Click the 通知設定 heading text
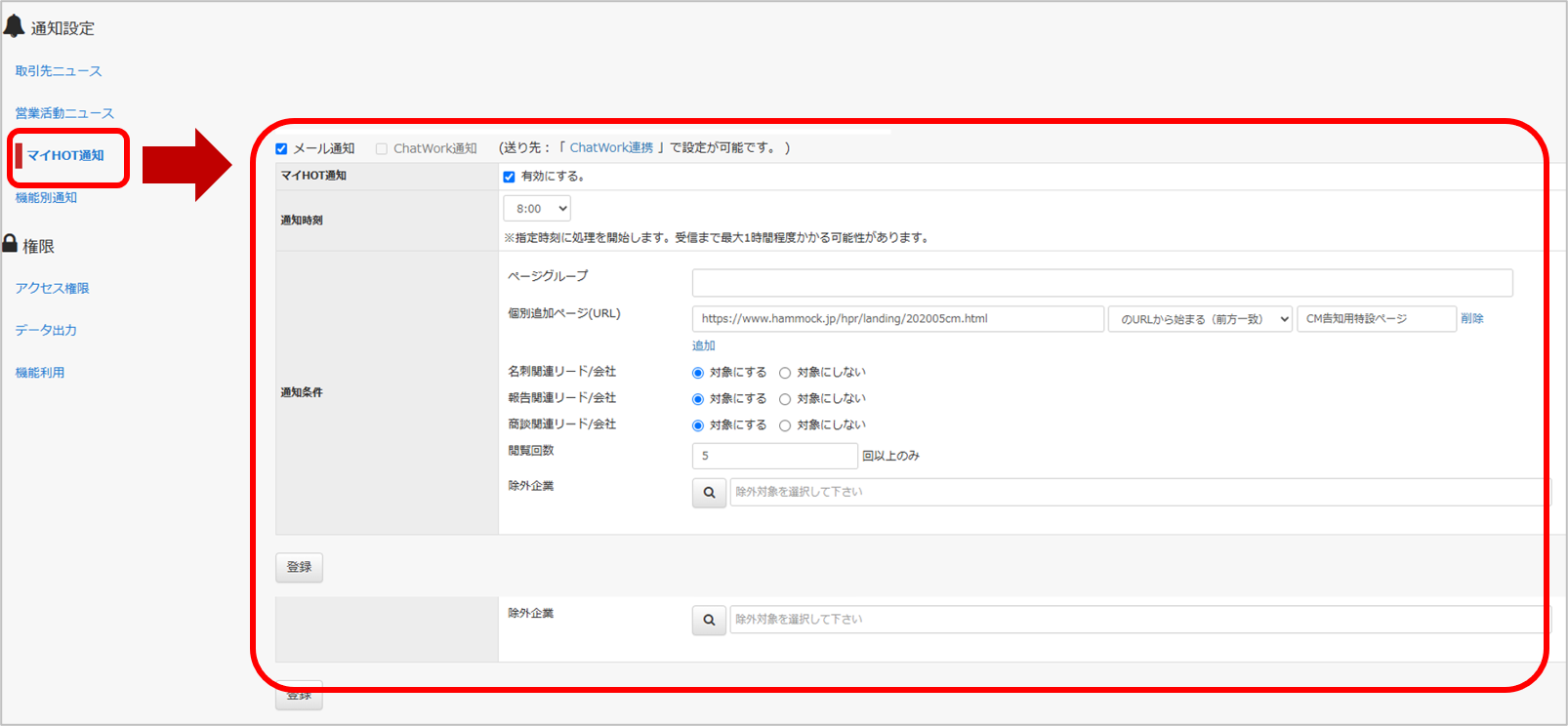Screen dimensions: 1568x726 62,28
